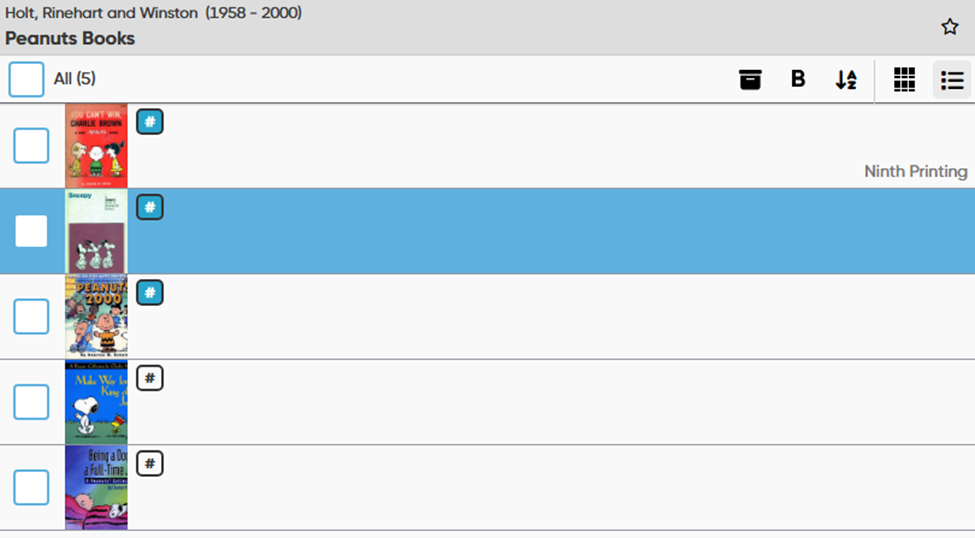Screen dimensions: 975x538
Task: Click the # badge on Charlie Brown row
Action: (x=149, y=122)
